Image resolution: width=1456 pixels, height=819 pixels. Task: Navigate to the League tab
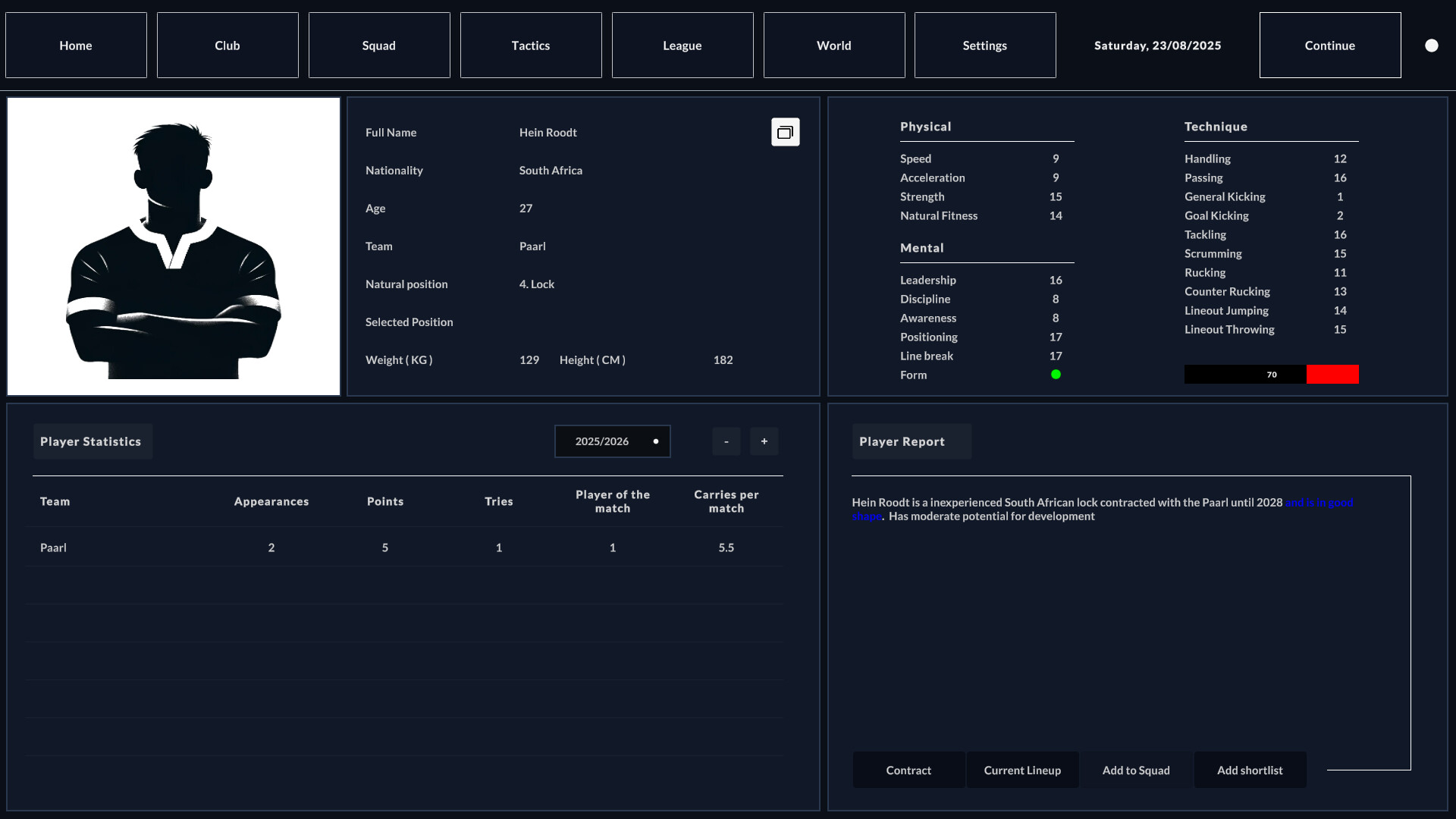tap(682, 45)
